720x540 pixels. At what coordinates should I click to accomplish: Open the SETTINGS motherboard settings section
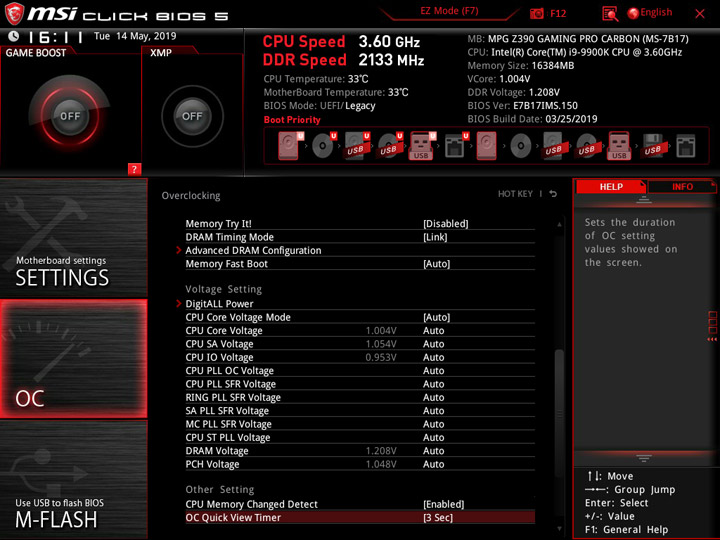click(73, 238)
